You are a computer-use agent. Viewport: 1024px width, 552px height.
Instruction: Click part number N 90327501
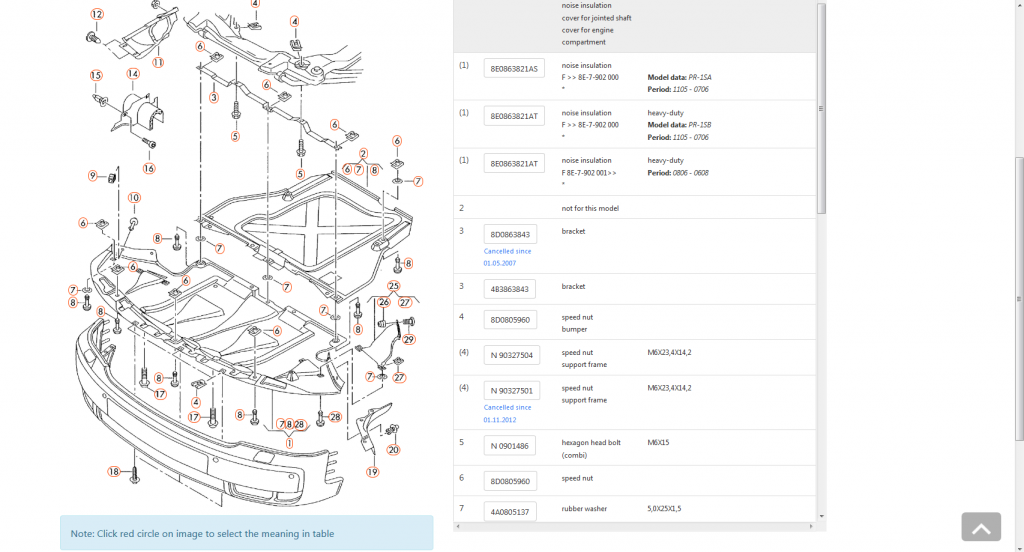point(512,390)
